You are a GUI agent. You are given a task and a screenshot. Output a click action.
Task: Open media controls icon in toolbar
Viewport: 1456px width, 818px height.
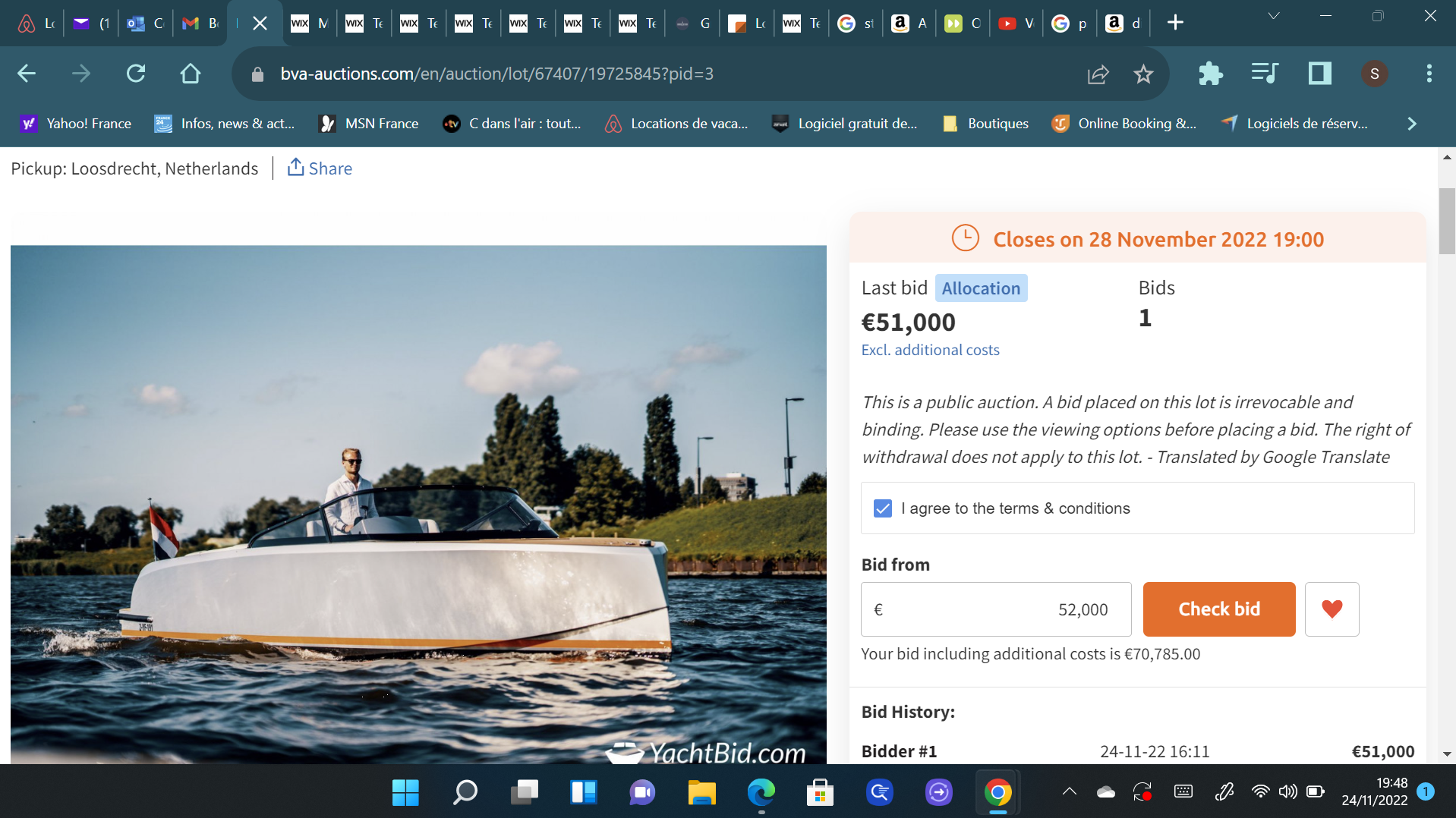pos(1265,74)
